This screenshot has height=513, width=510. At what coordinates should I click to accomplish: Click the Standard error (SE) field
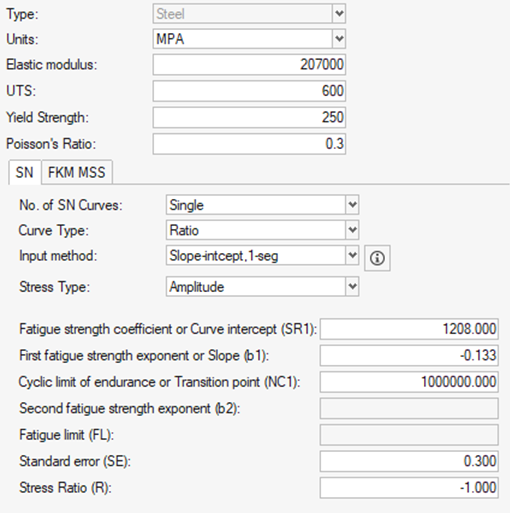pyautogui.click(x=409, y=461)
